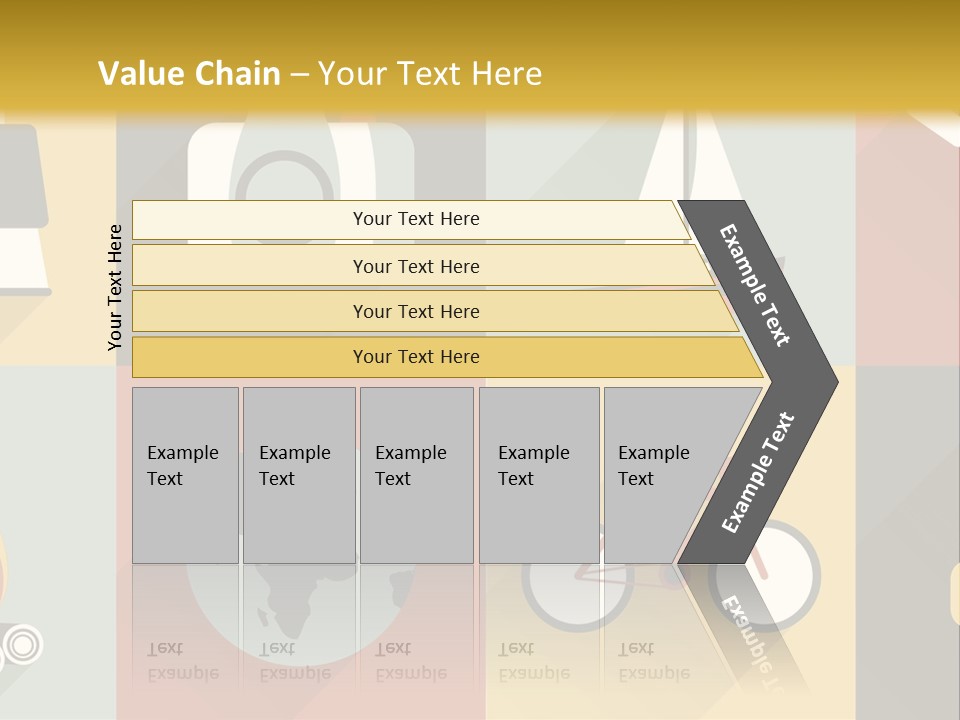Click the middle gray "Example Text" box
Image resolution: width=960 pixels, height=720 pixels.
(x=416, y=475)
